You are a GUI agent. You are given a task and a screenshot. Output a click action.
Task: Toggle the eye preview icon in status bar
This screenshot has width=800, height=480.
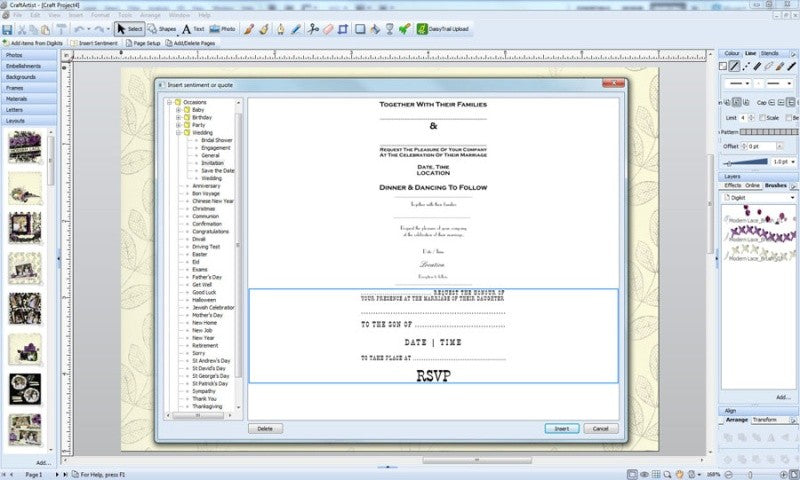point(644,474)
